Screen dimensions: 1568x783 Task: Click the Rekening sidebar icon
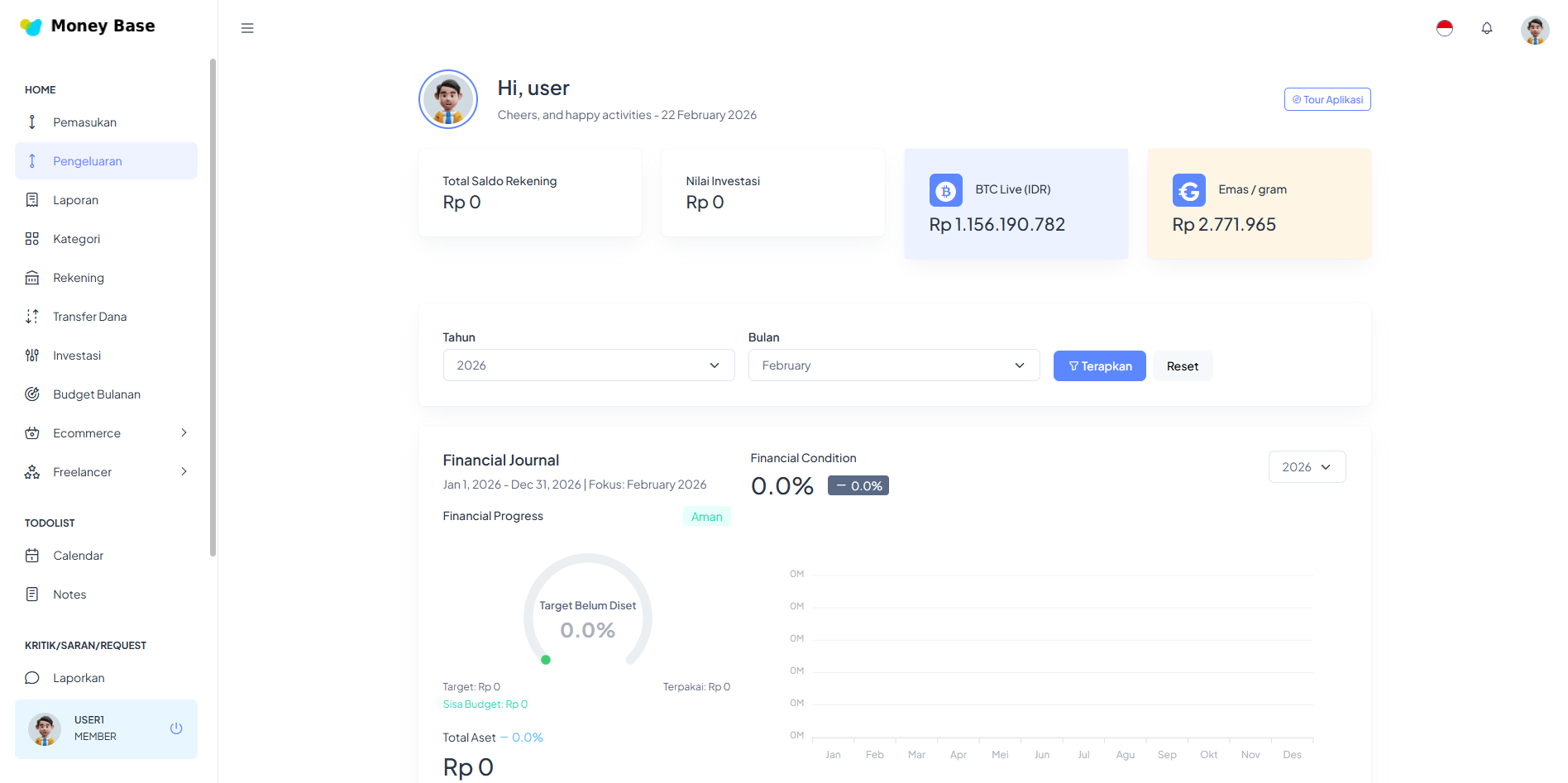point(31,277)
